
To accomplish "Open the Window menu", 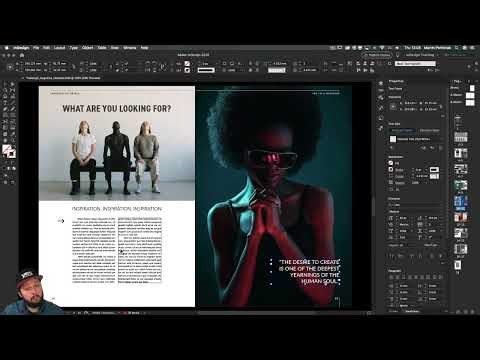I will pyautogui.click(x=130, y=48).
